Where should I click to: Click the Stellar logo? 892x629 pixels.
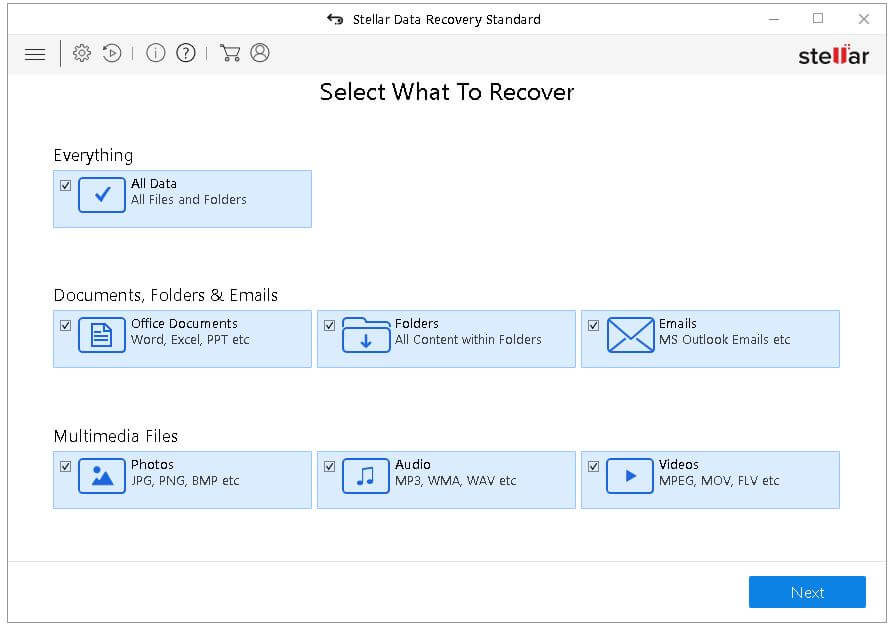[833, 55]
